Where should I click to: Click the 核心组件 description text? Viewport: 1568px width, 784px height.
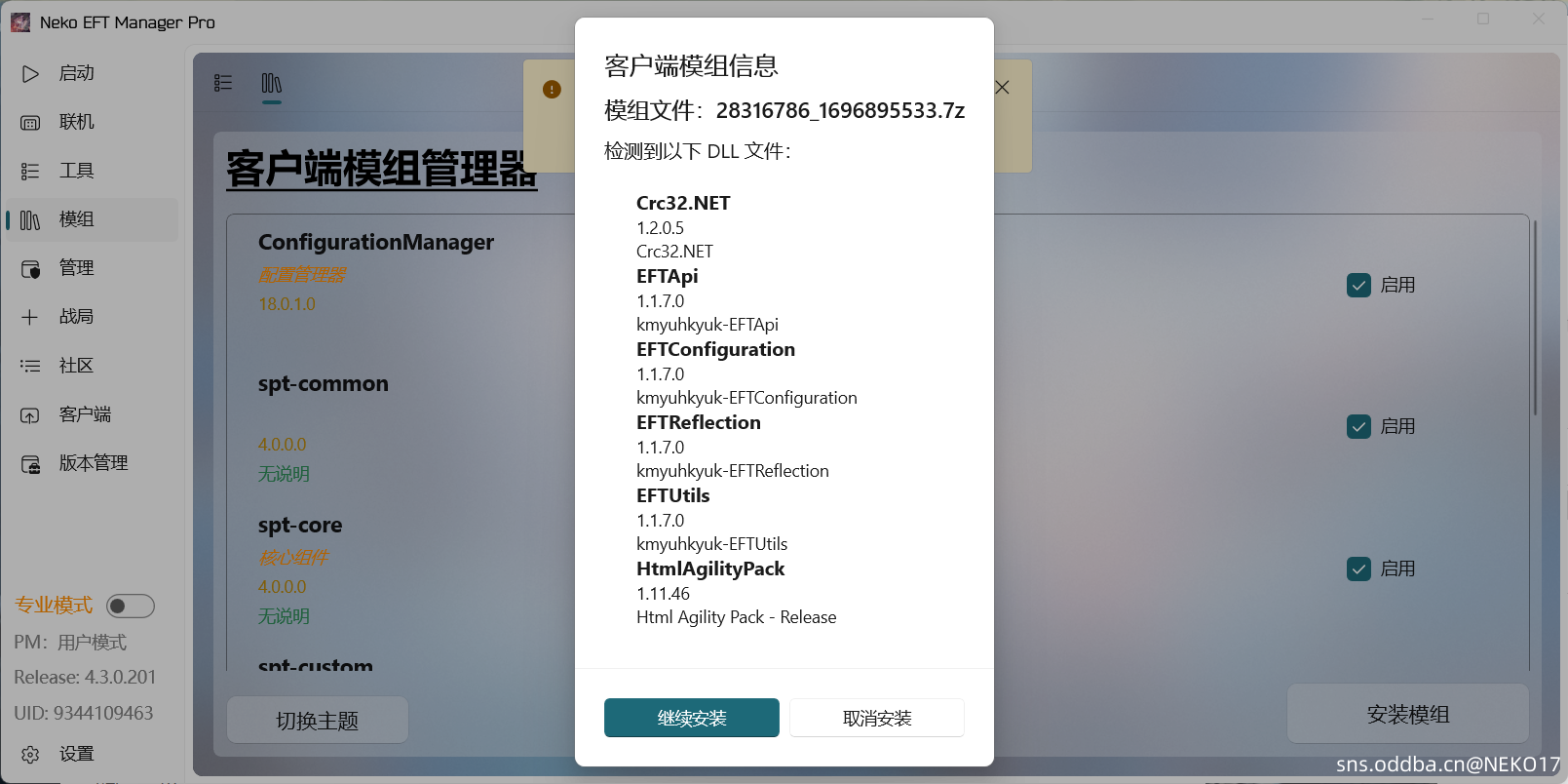pos(293,558)
